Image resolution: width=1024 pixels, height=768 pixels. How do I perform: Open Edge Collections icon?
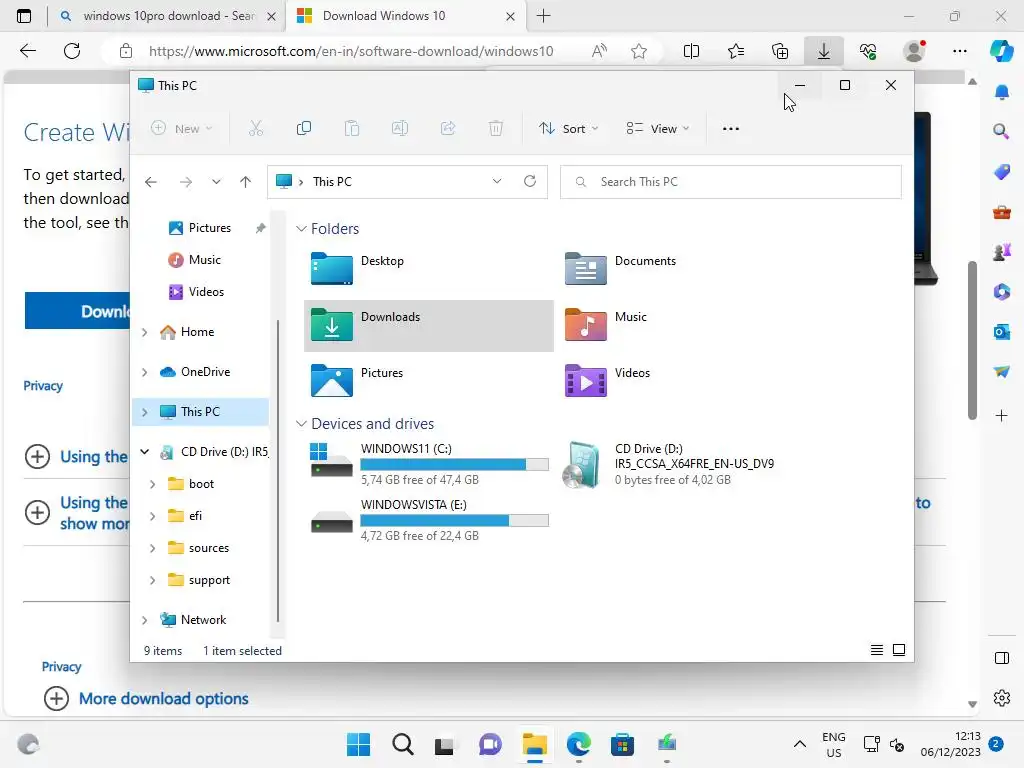(780, 51)
